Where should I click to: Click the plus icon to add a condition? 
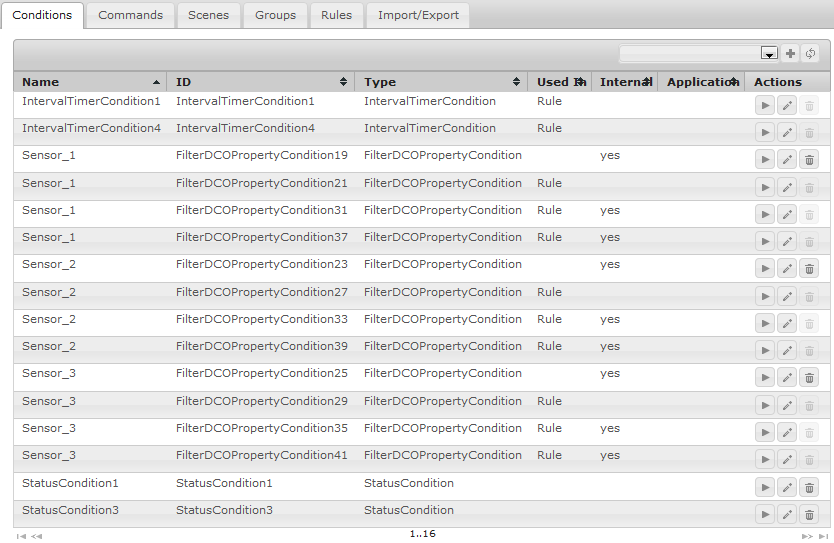791,54
